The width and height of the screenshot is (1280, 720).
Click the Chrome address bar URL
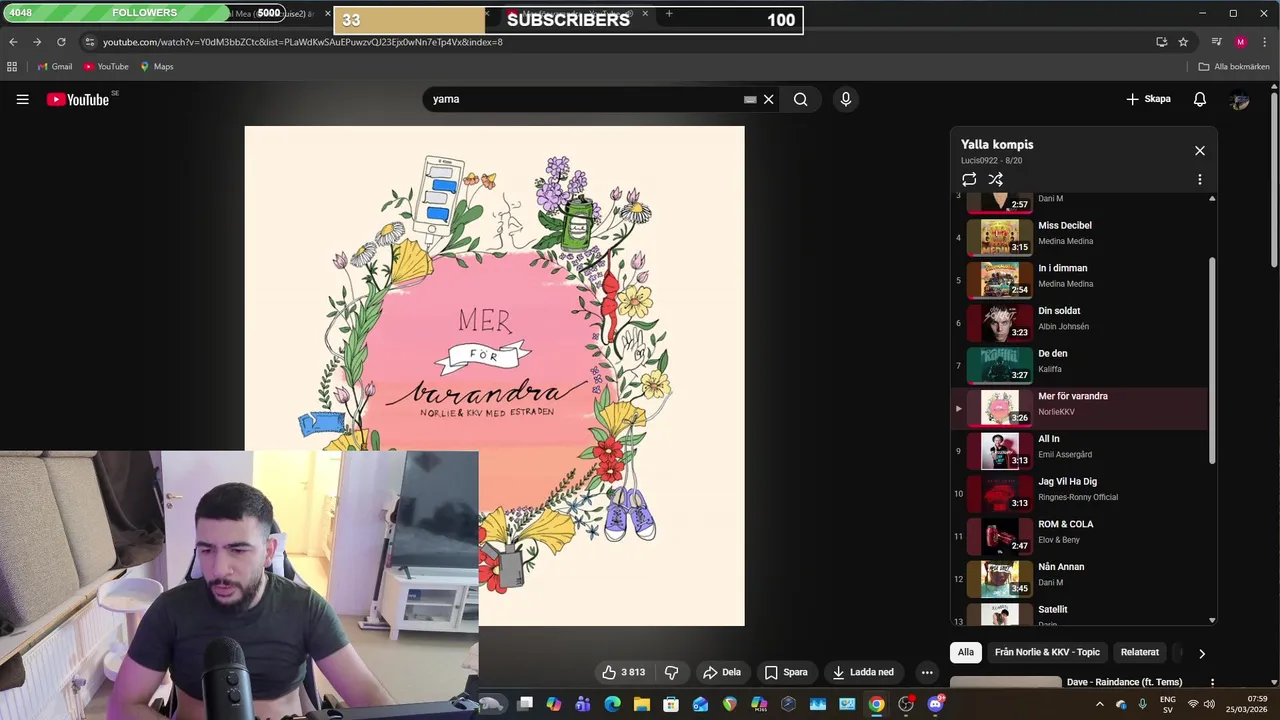pos(303,42)
